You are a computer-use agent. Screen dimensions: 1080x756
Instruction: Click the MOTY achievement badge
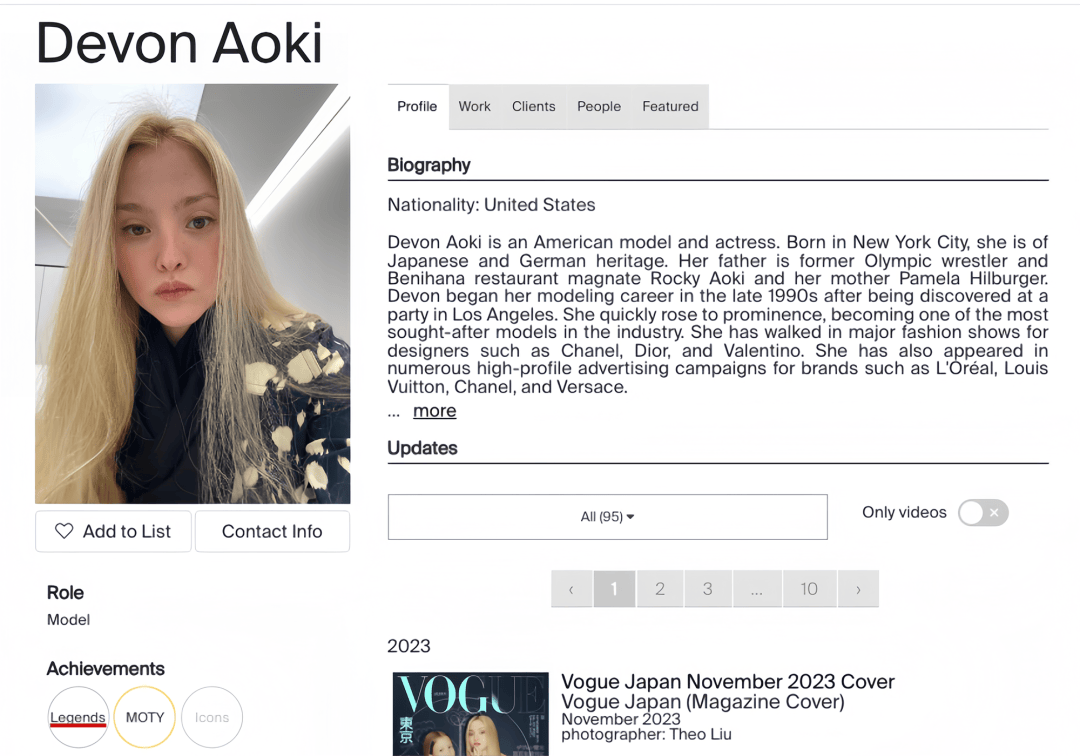tap(145, 717)
